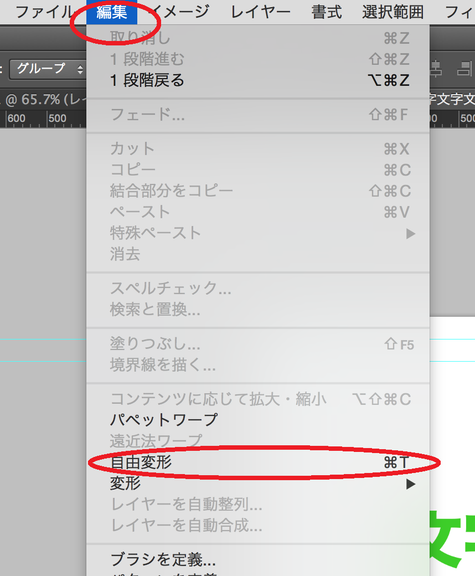Choose 塗りつぶし... menu entry
Viewport: 475px width, 576px height.
click(x=258, y=344)
